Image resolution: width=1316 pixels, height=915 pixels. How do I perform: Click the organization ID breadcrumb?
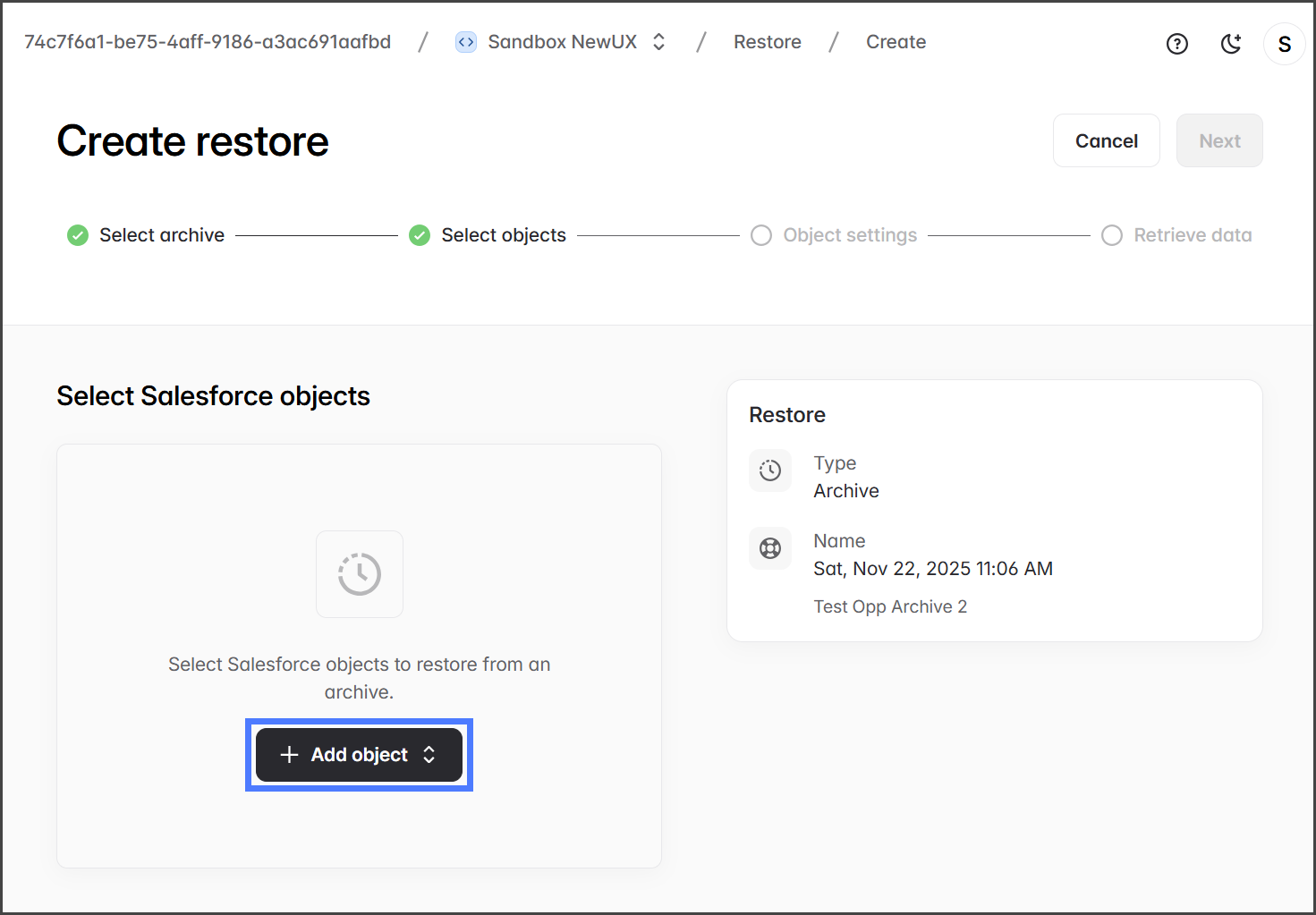(208, 42)
